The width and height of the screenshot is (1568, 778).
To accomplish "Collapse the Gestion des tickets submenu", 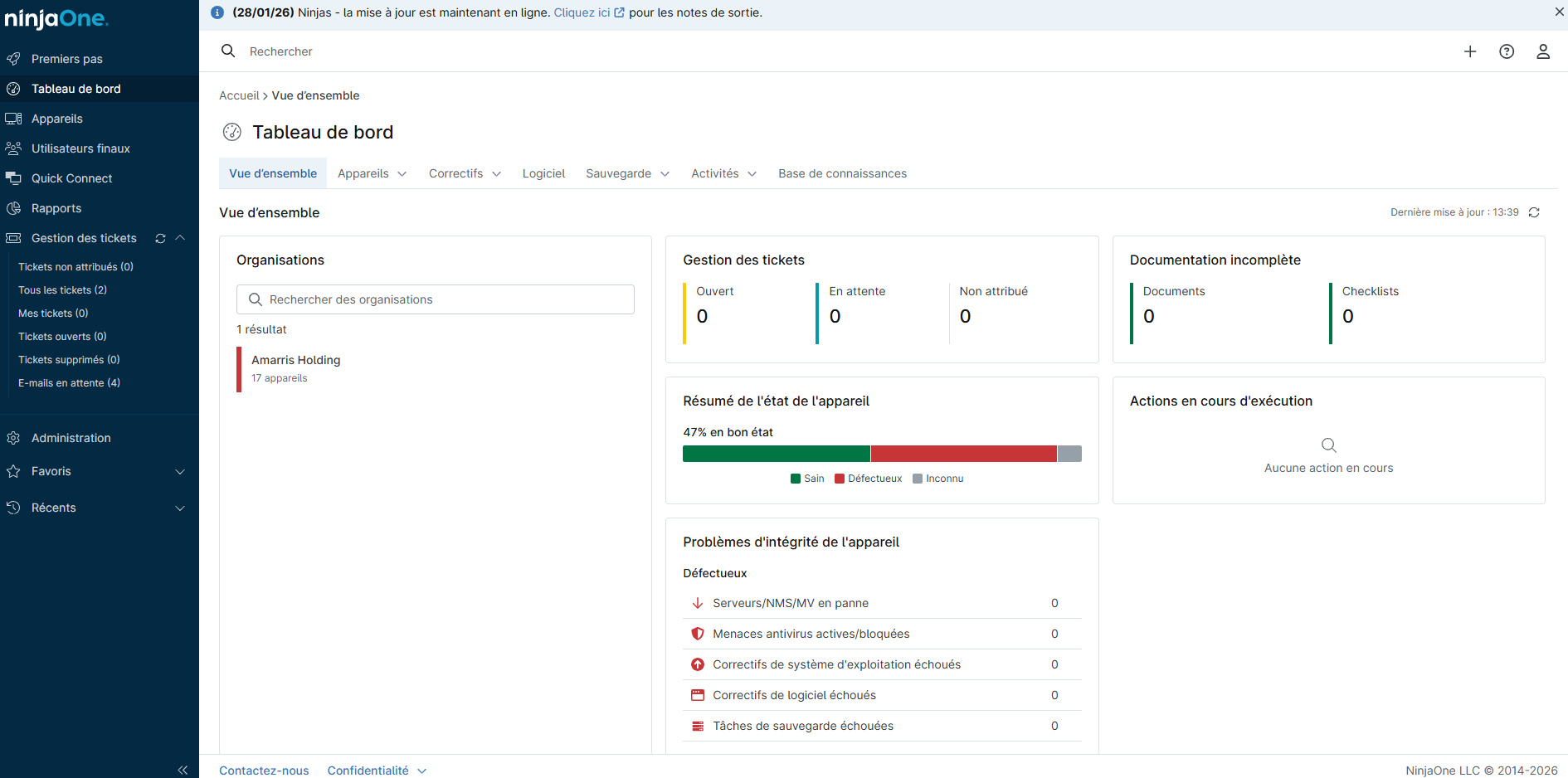I will coord(180,238).
